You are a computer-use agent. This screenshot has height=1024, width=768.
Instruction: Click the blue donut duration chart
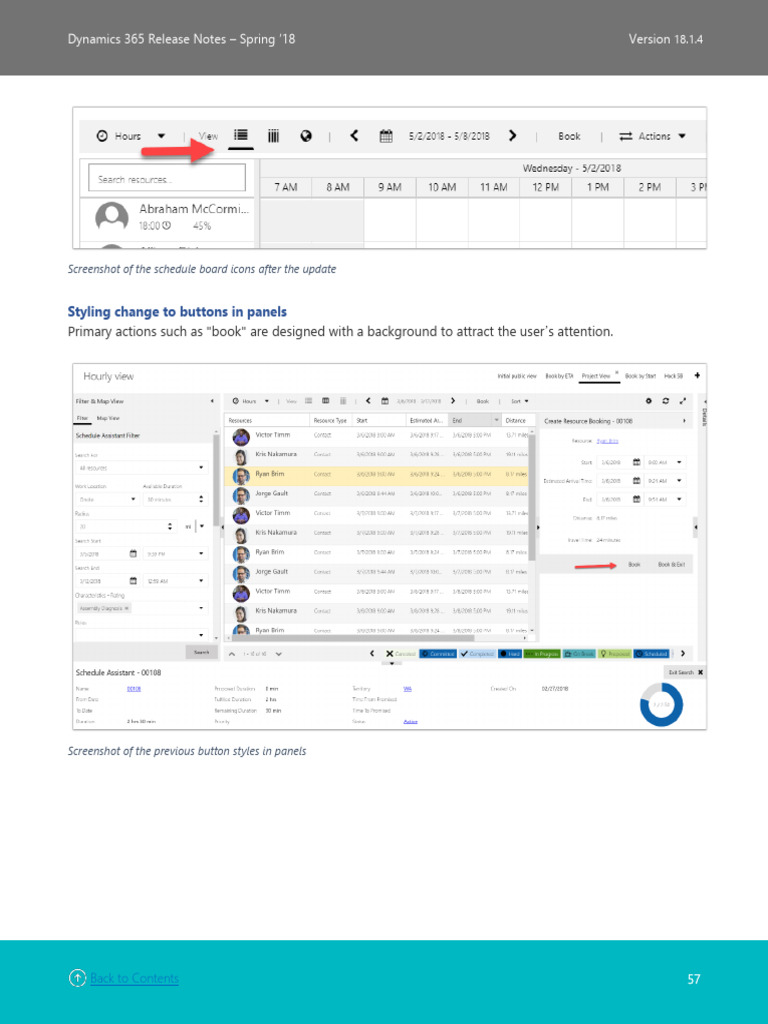coord(661,705)
